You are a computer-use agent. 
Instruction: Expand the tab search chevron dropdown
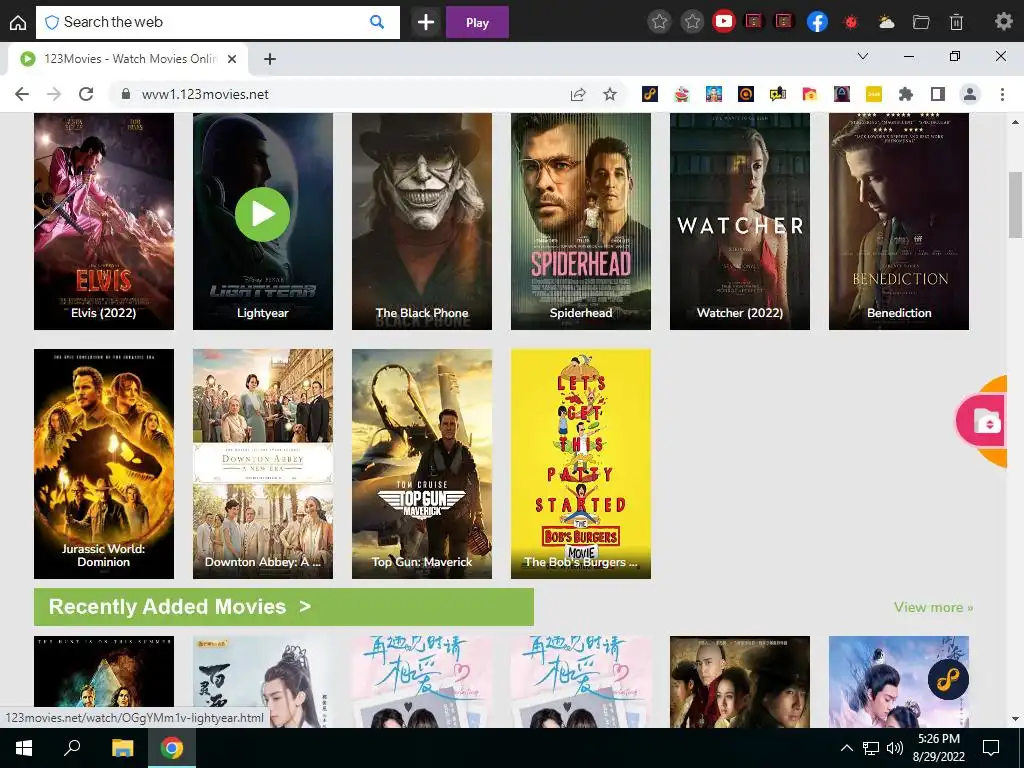pyautogui.click(x=863, y=57)
